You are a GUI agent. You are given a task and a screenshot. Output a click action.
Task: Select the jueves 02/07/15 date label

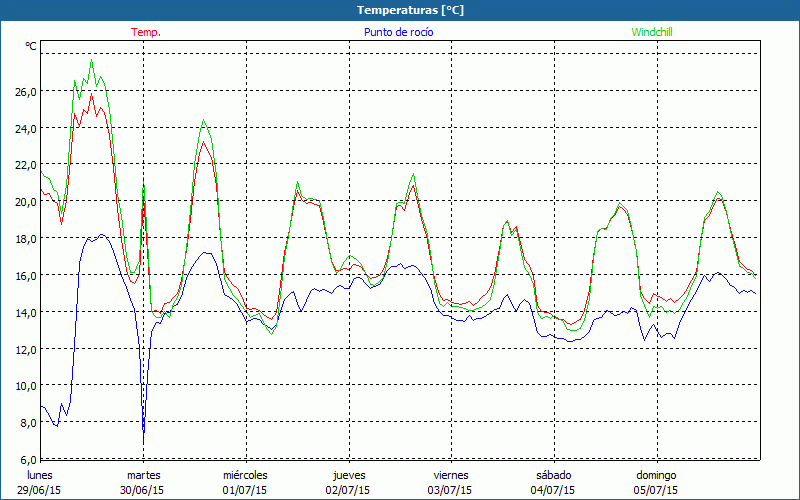click(349, 483)
